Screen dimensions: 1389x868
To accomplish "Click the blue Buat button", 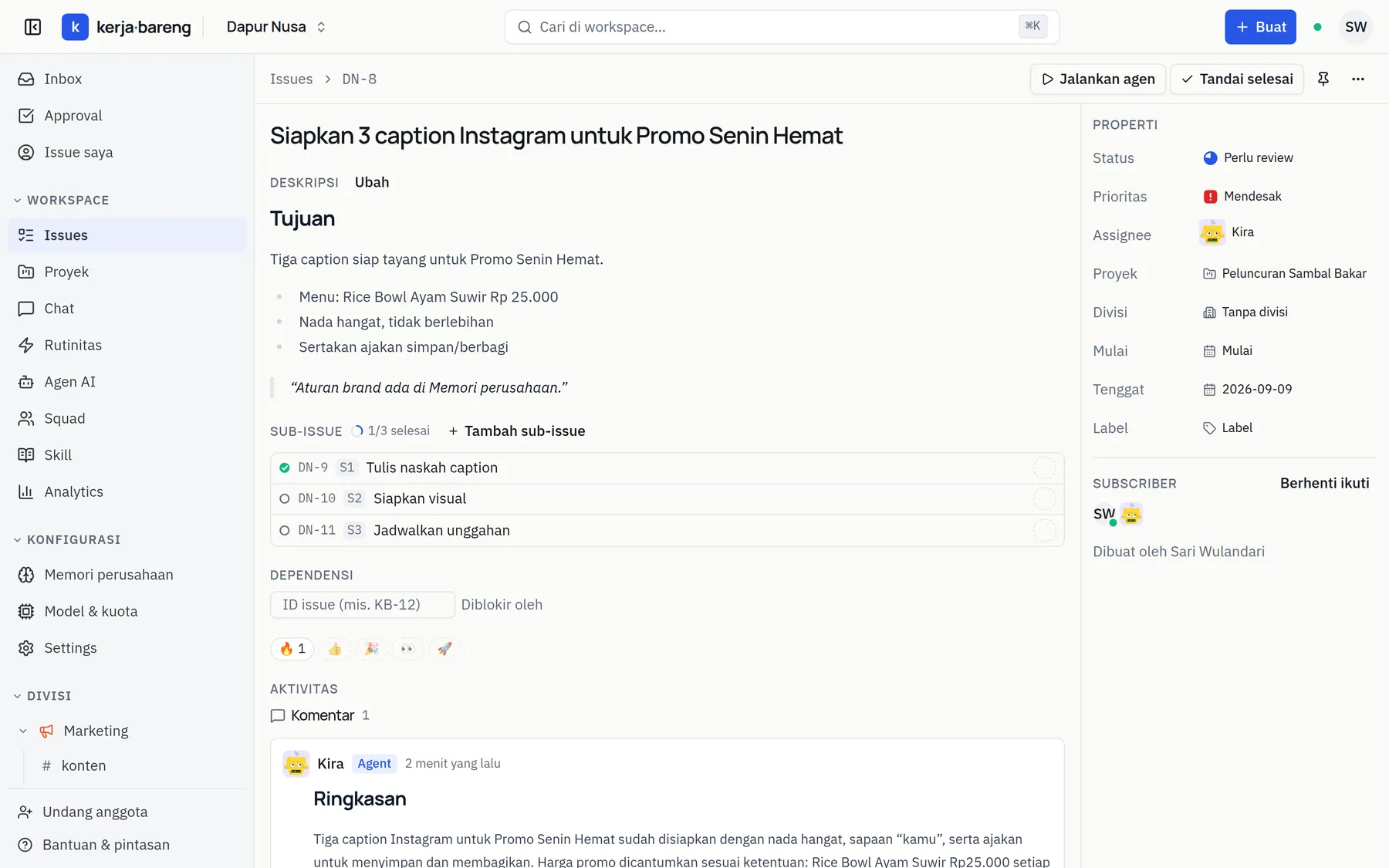I will [x=1260, y=27].
